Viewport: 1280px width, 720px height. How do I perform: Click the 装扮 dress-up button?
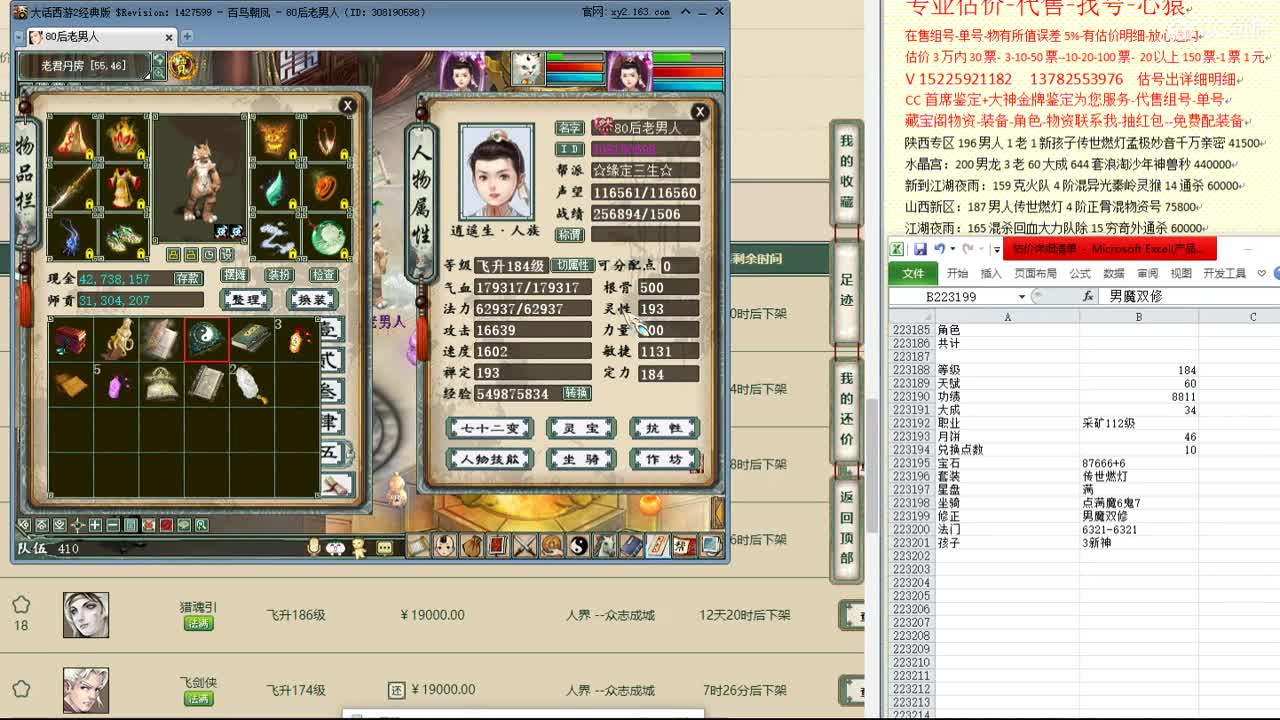click(x=279, y=275)
